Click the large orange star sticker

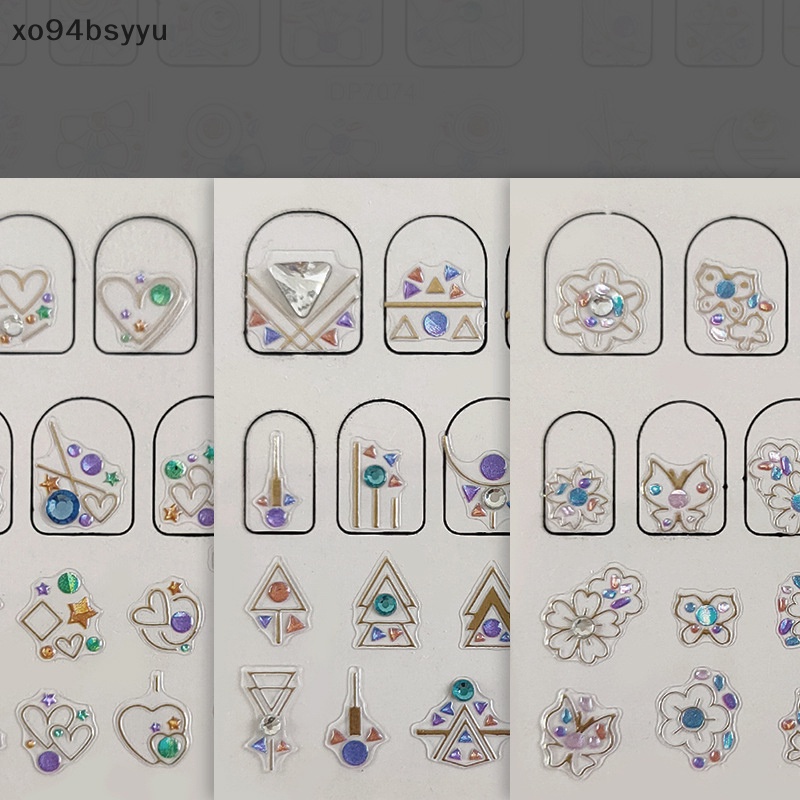[83, 612]
